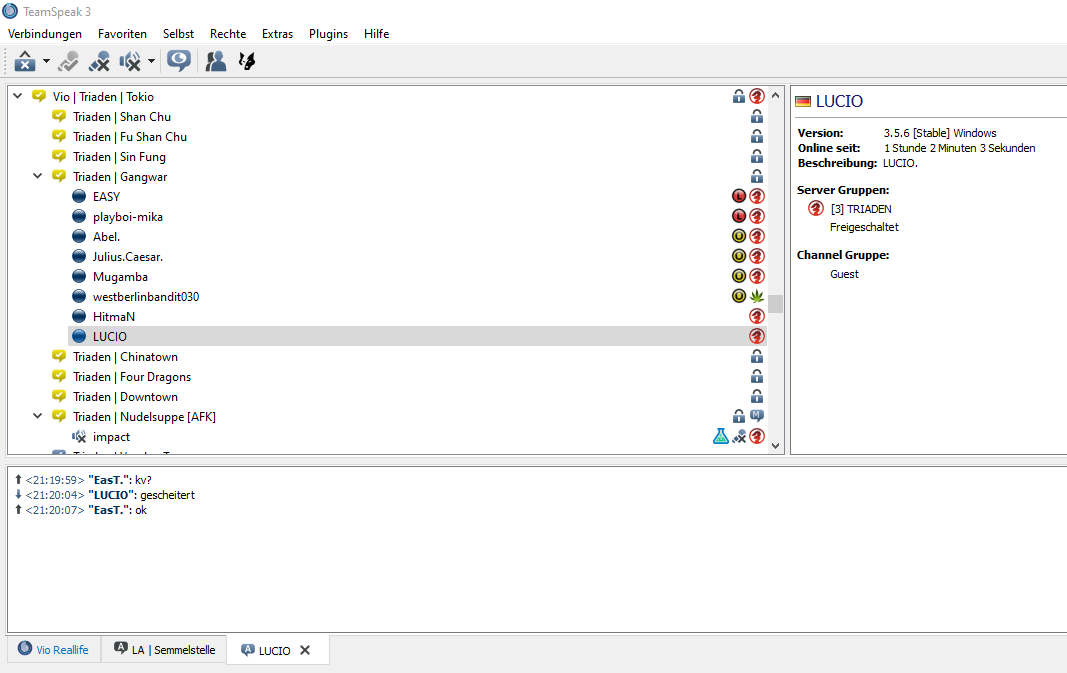
Task: Open the Extras menu
Action: click(278, 34)
